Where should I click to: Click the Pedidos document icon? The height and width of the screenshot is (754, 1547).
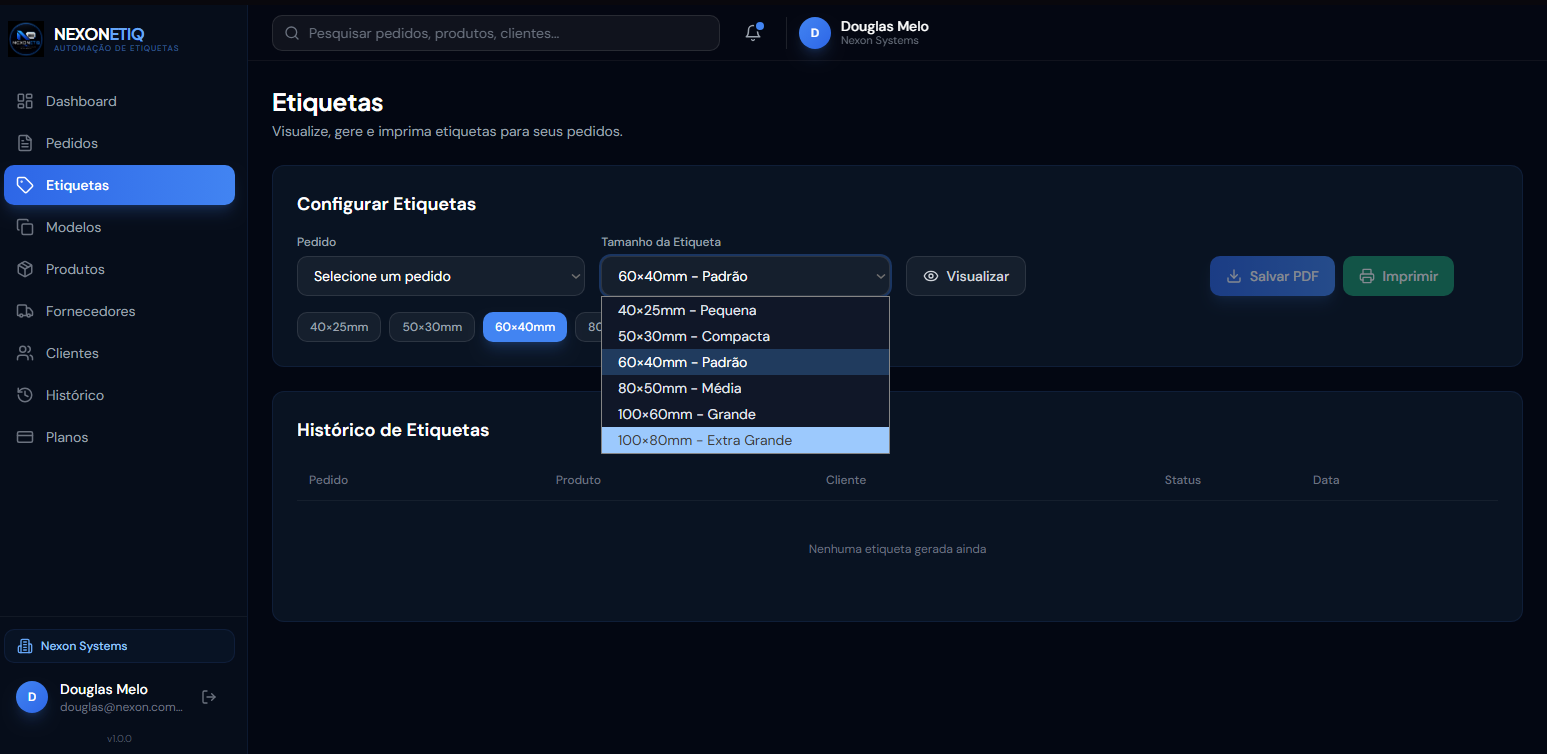pyautogui.click(x=25, y=143)
